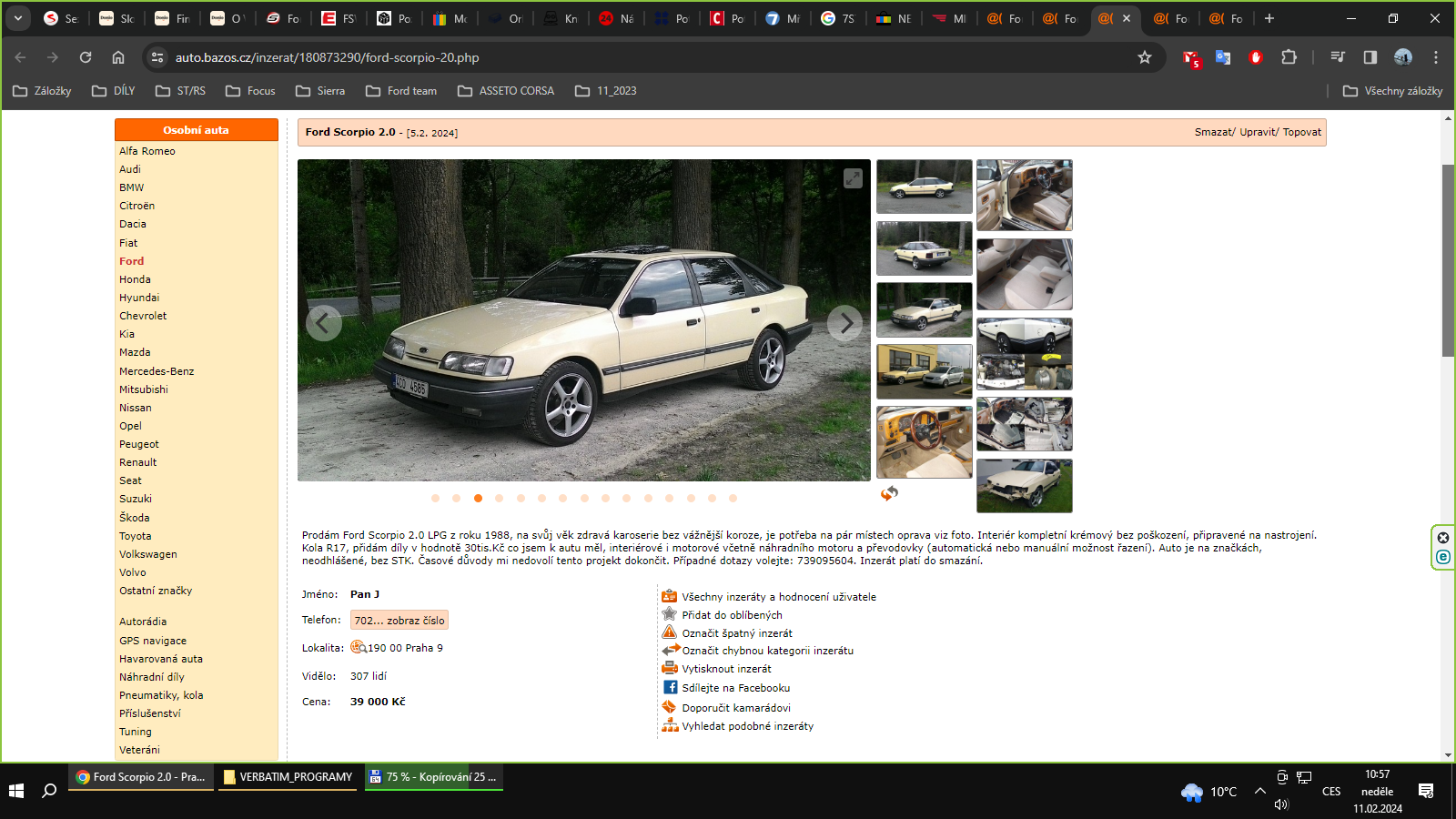The height and width of the screenshot is (819, 1456).
Task: Select the Škoda category in the sidebar
Action: pyautogui.click(x=135, y=517)
